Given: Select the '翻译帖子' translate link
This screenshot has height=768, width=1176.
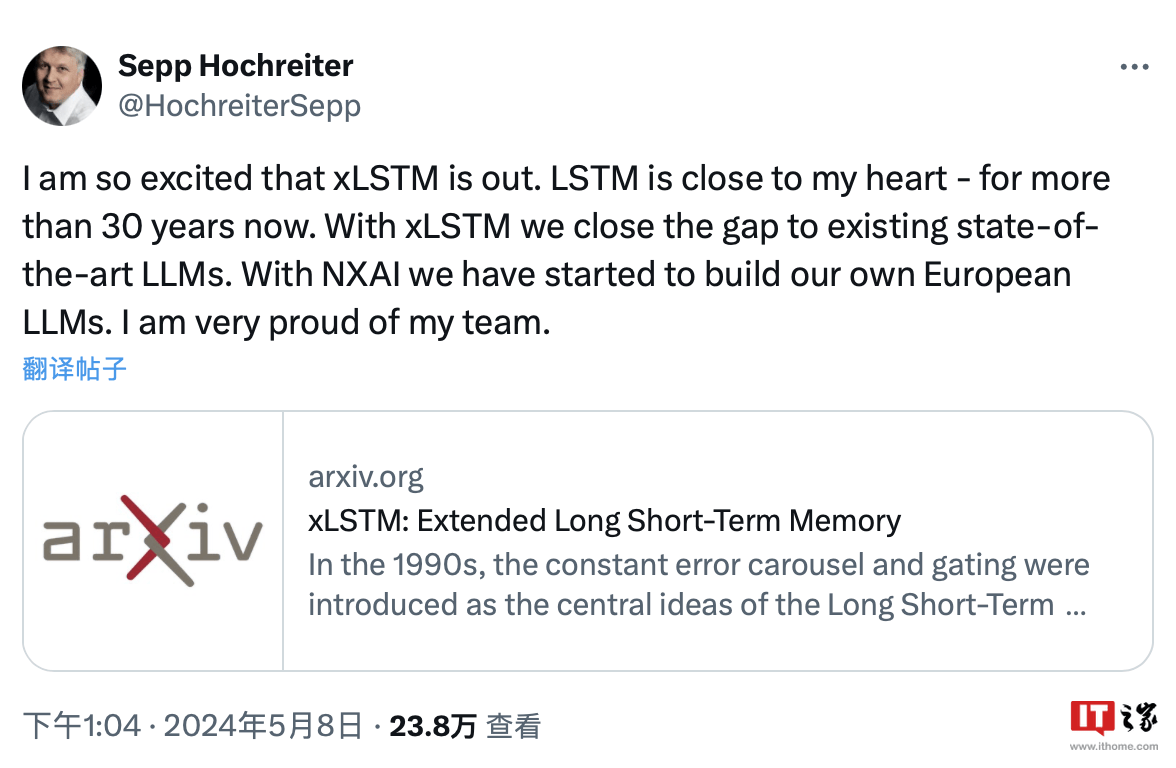Looking at the screenshot, I should tap(73, 369).
